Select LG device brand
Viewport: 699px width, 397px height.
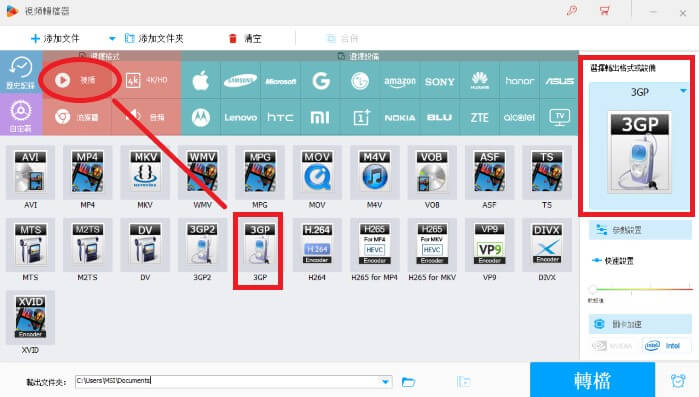point(360,81)
